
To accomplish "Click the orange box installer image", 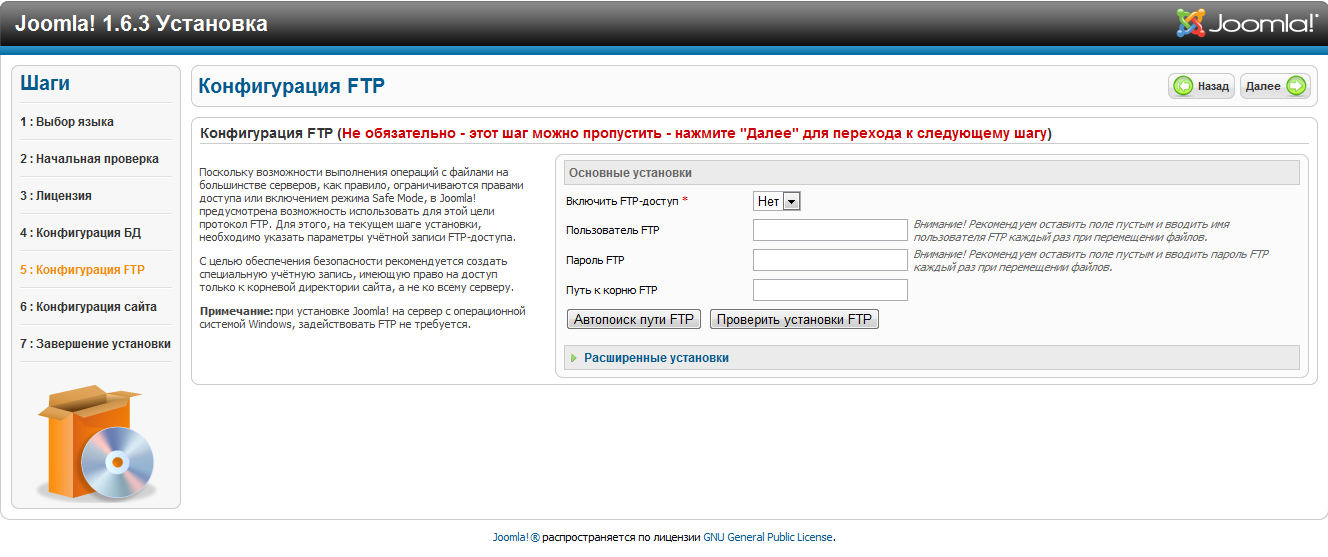I will pyautogui.click(x=96, y=442).
